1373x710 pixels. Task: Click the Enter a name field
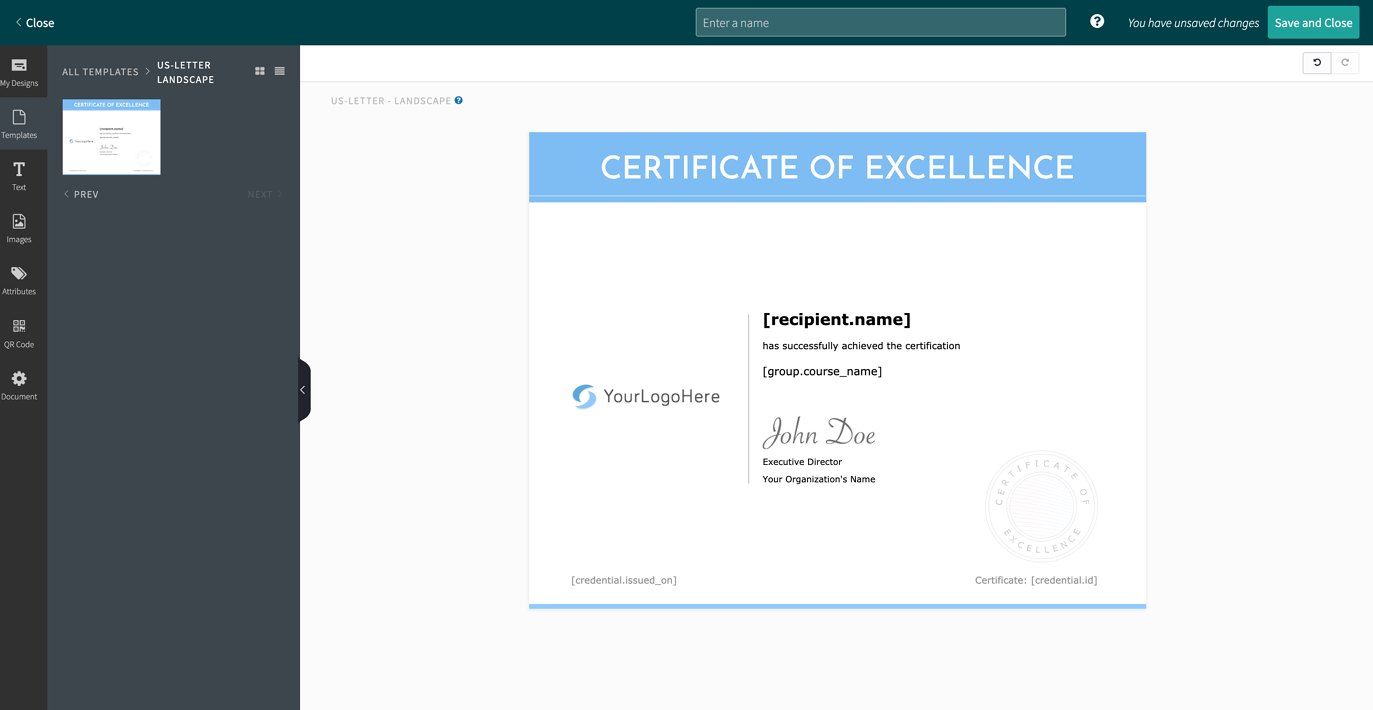[x=880, y=22]
